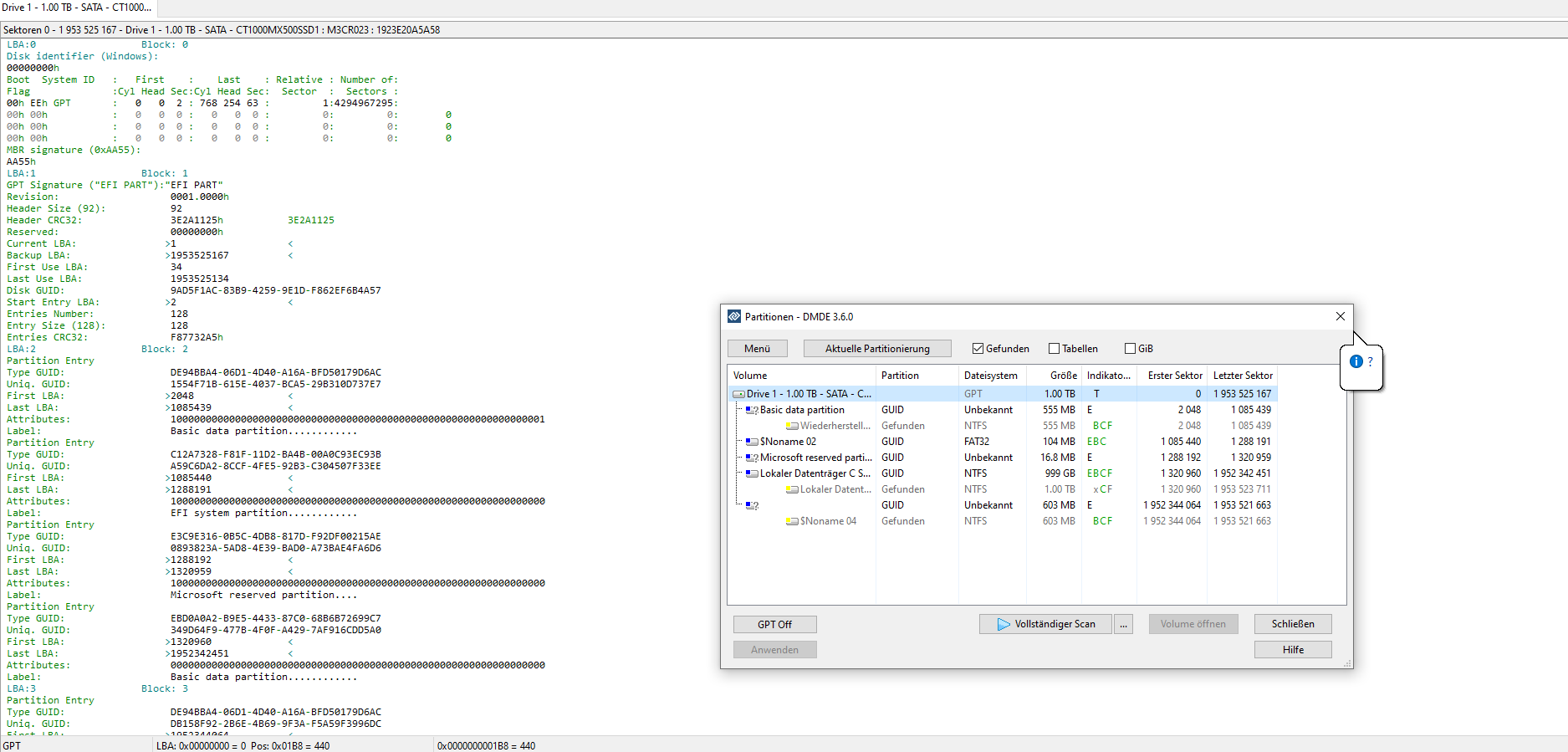Click the Erster Sektor column header
Screen dimensions: 1568x752
pyautogui.click(x=1172, y=376)
